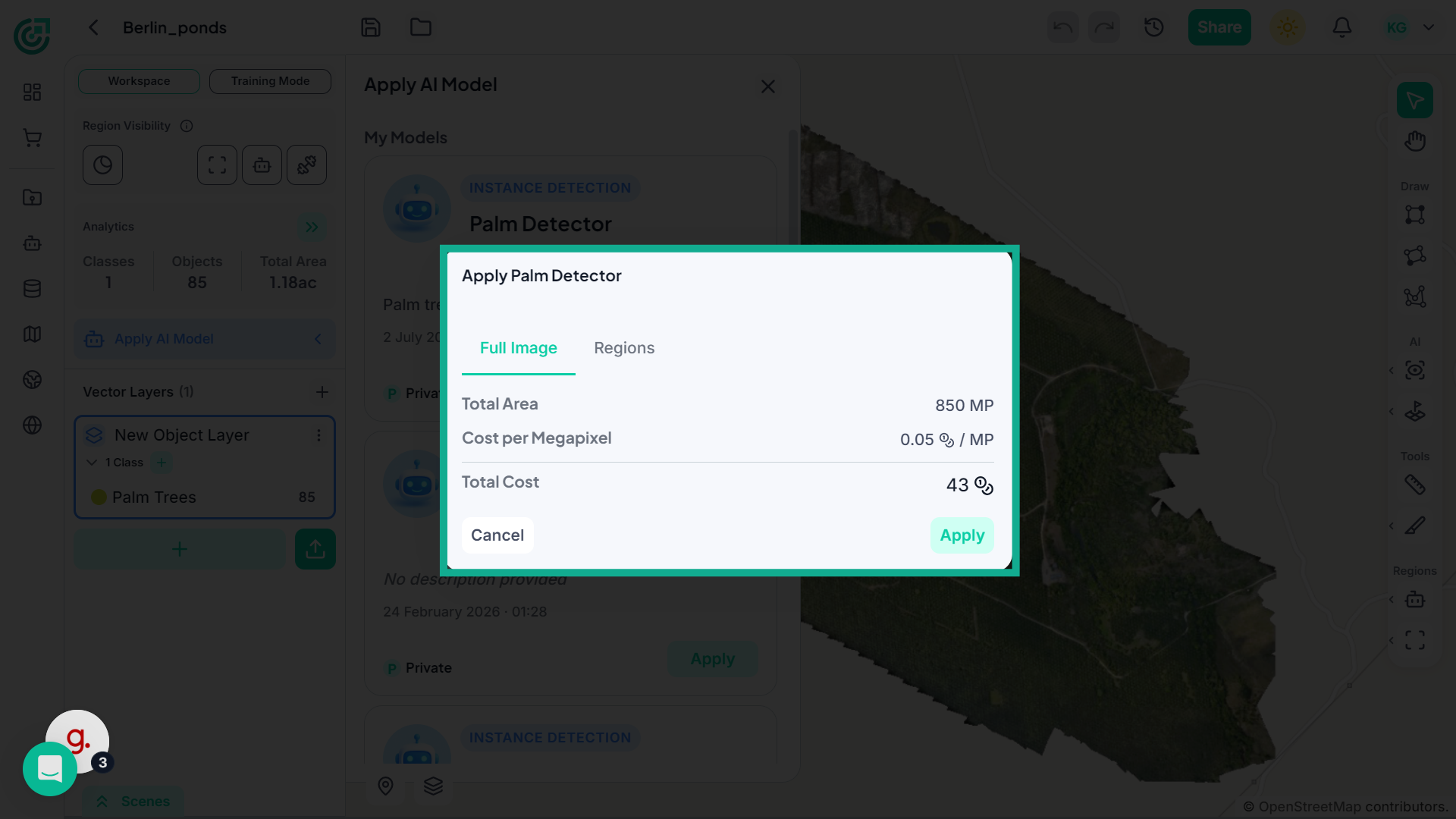Viewport: 1456px width, 819px height.
Task: Undo the last action
Action: pyautogui.click(x=1062, y=27)
